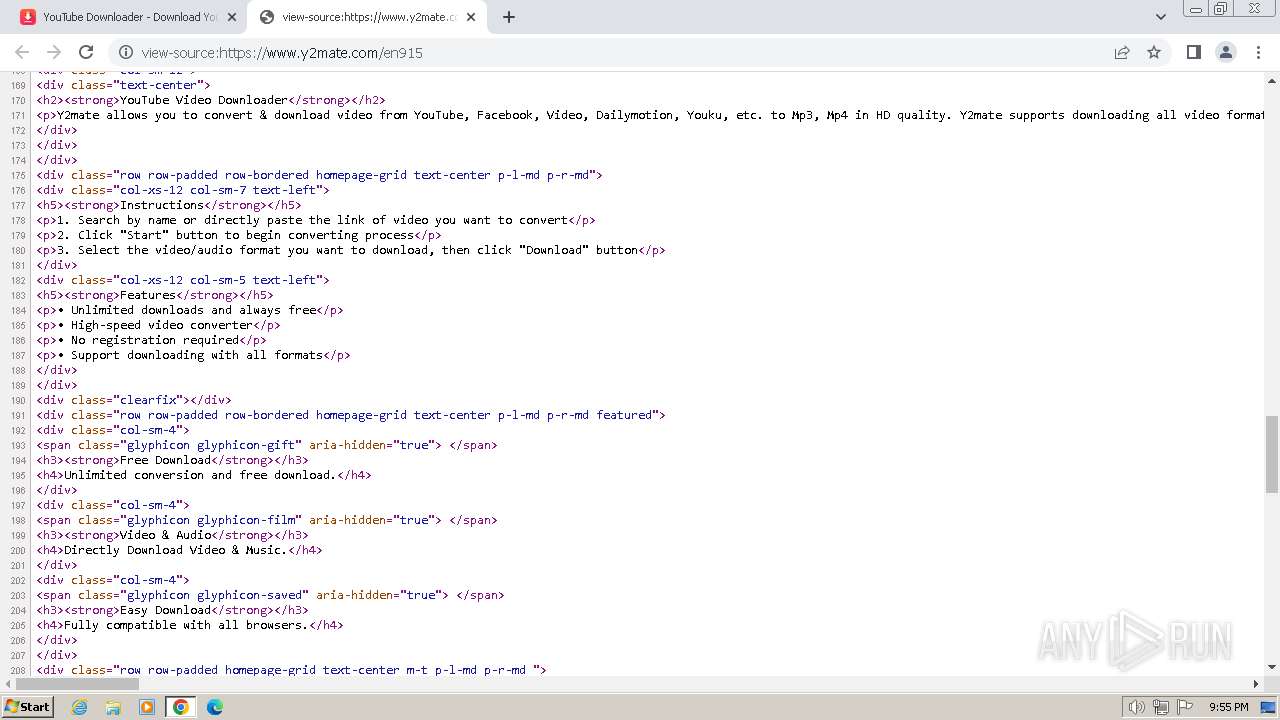Viewport: 1280px width, 720px height.
Task: Go forward to the next page
Action: tap(54, 52)
